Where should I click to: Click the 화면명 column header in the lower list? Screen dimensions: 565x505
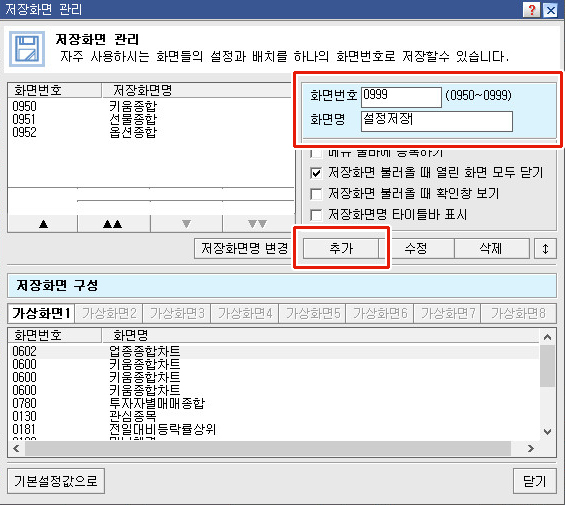(x=321, y=335)
